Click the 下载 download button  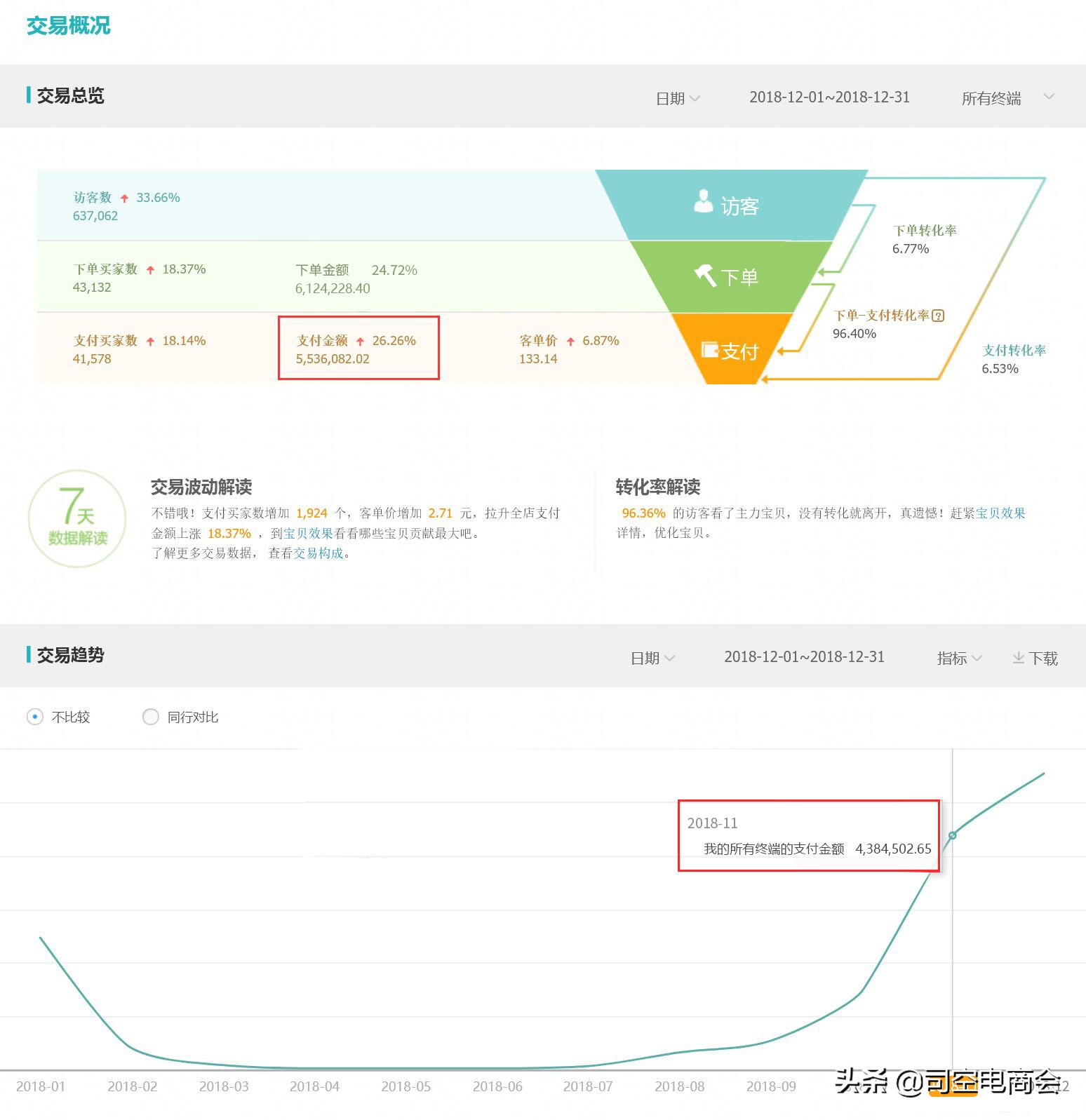[x=1035, y=658]
